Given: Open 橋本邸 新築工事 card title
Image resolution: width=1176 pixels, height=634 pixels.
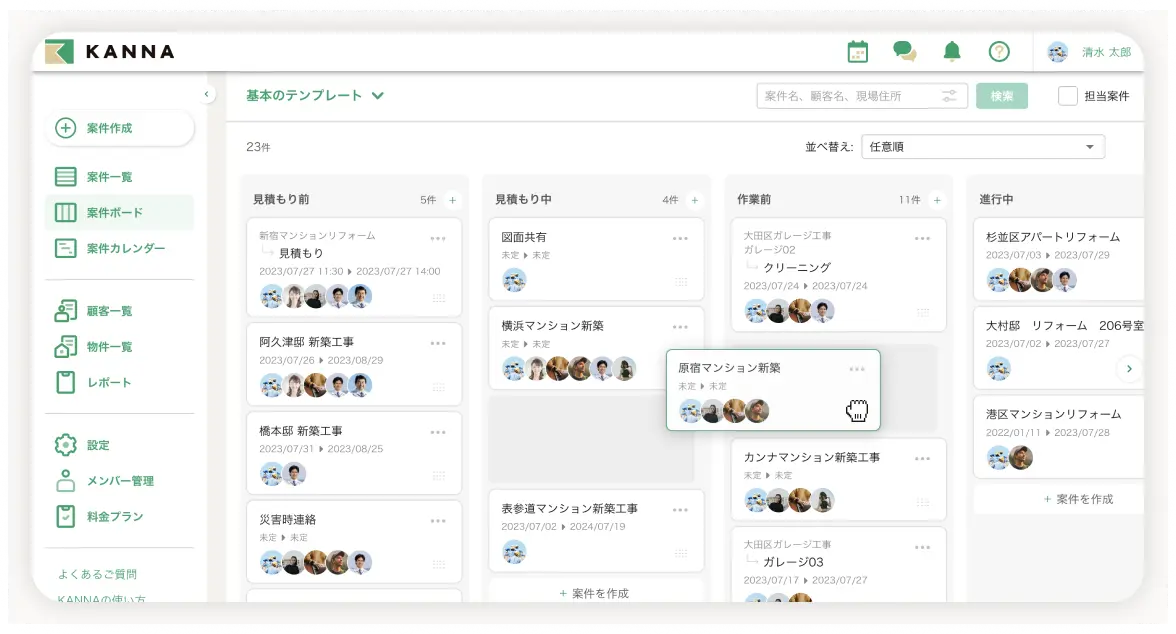Looking at the screenshot, I should pyautogui.click(x=301, y=431).
